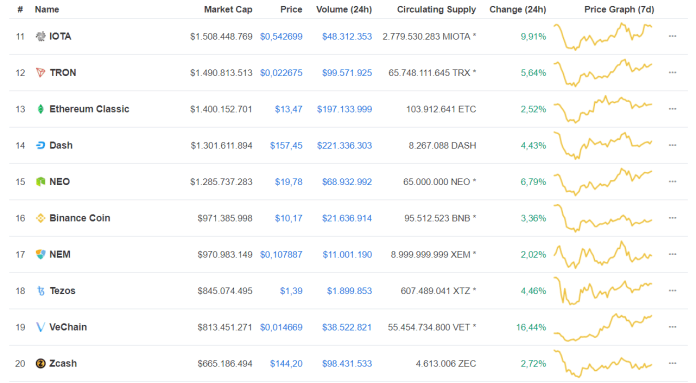Click the NEO coin logo icon
The height and width of the screenshot is (383, 696).
click(x=40, y=182)
